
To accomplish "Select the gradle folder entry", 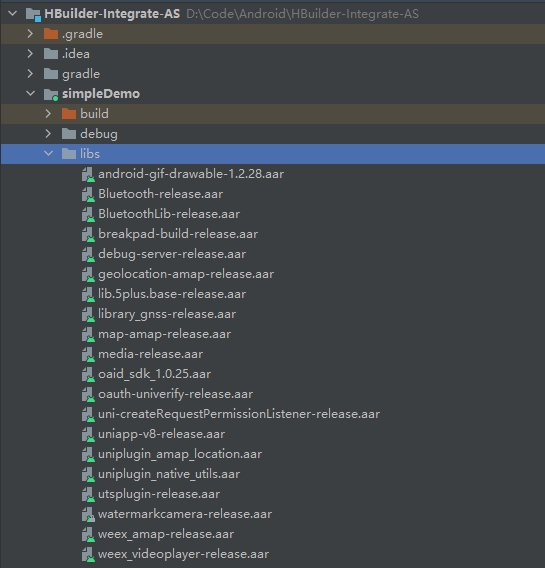I will (81, 74).
